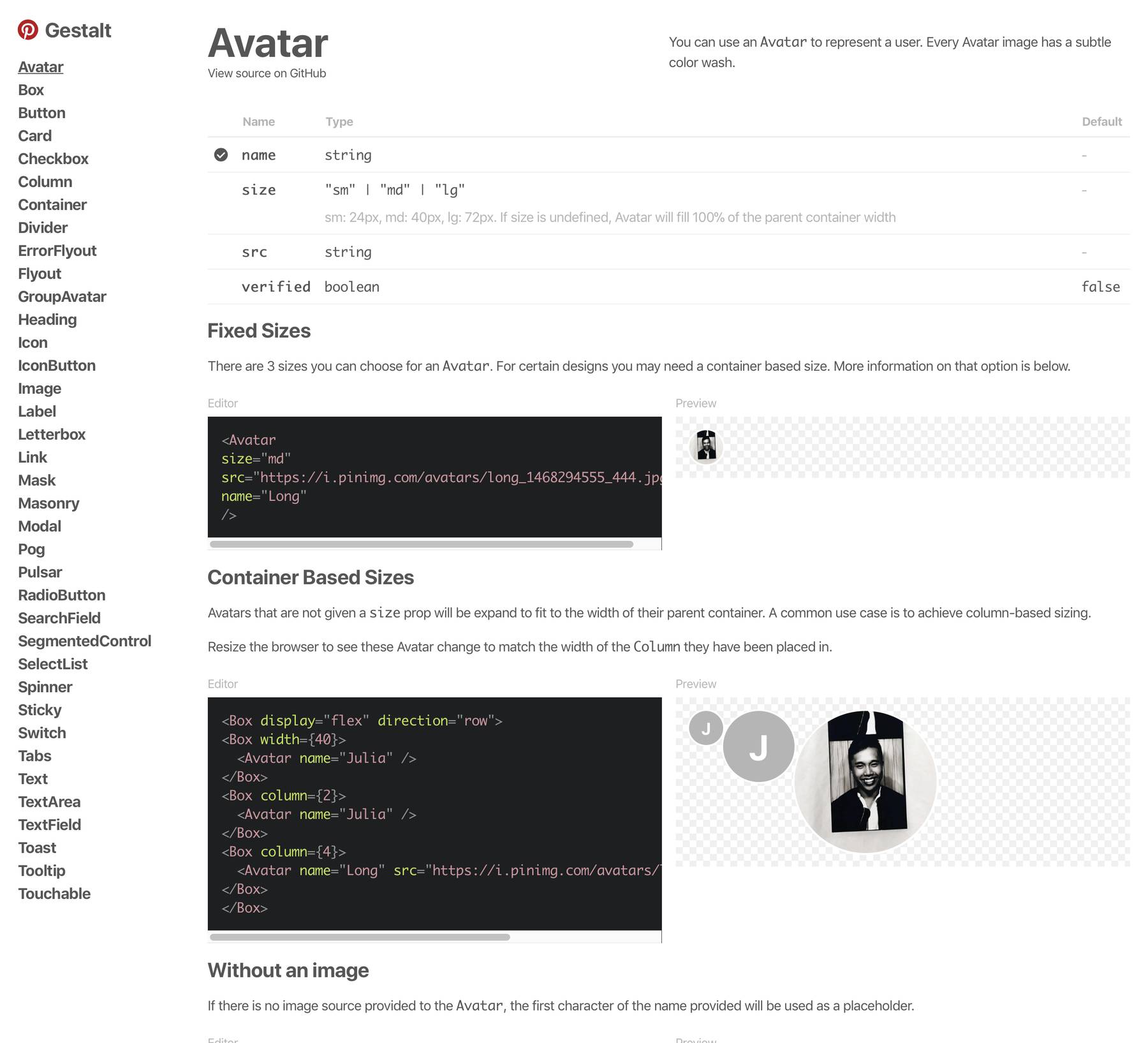The image size is (1148, 1043).
Task: Click the required checkmark beside name prop
Action: (221, 154)
